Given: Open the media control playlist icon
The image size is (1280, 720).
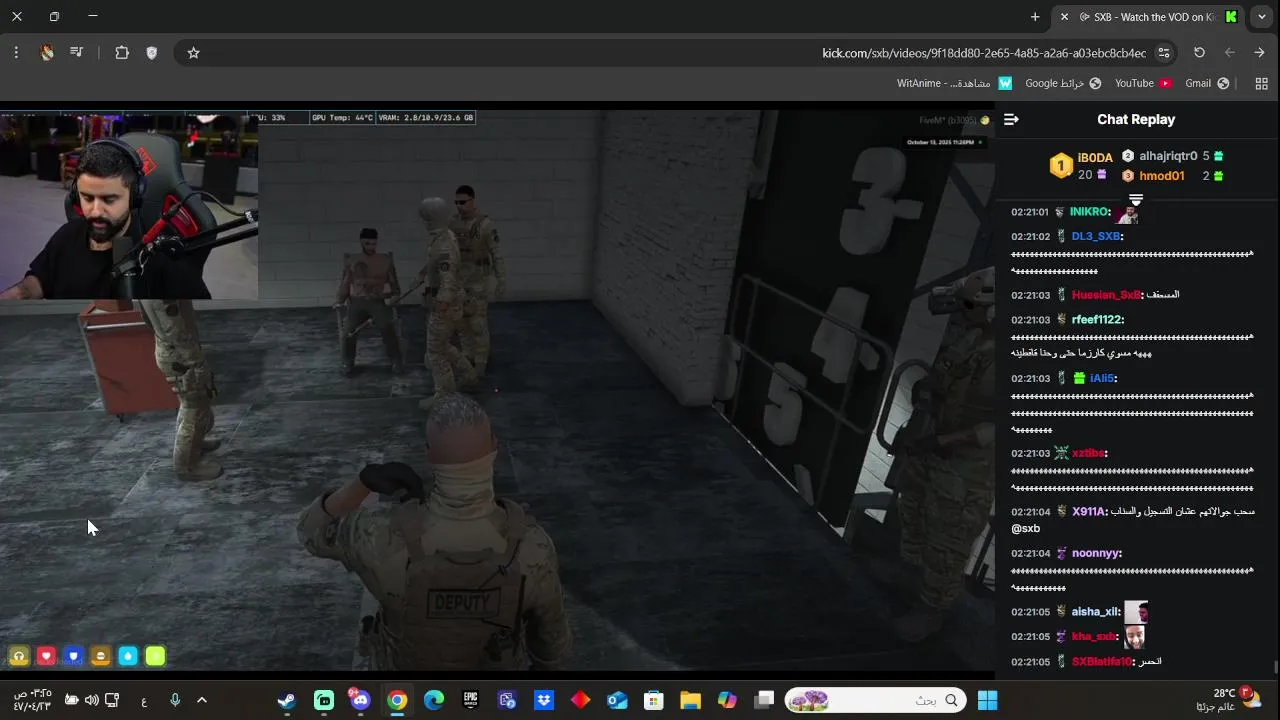Looking at the screenshot, I should pos(76,53).
